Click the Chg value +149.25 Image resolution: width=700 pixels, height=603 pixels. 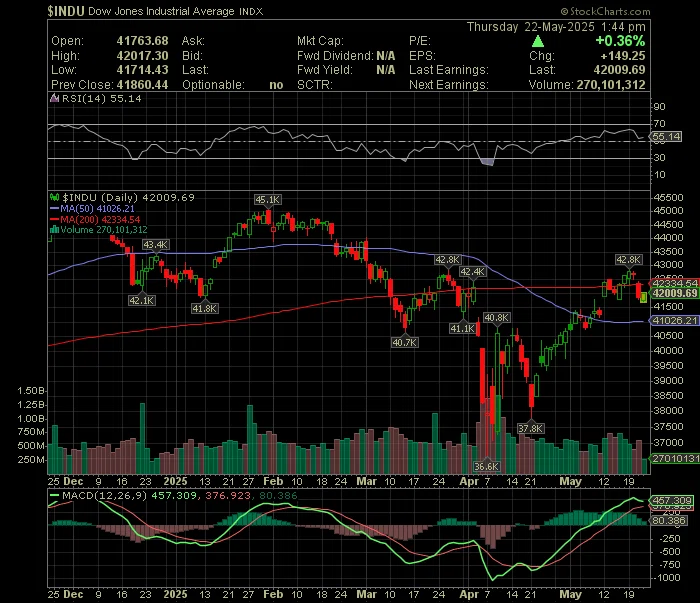[x=623, y=56]
